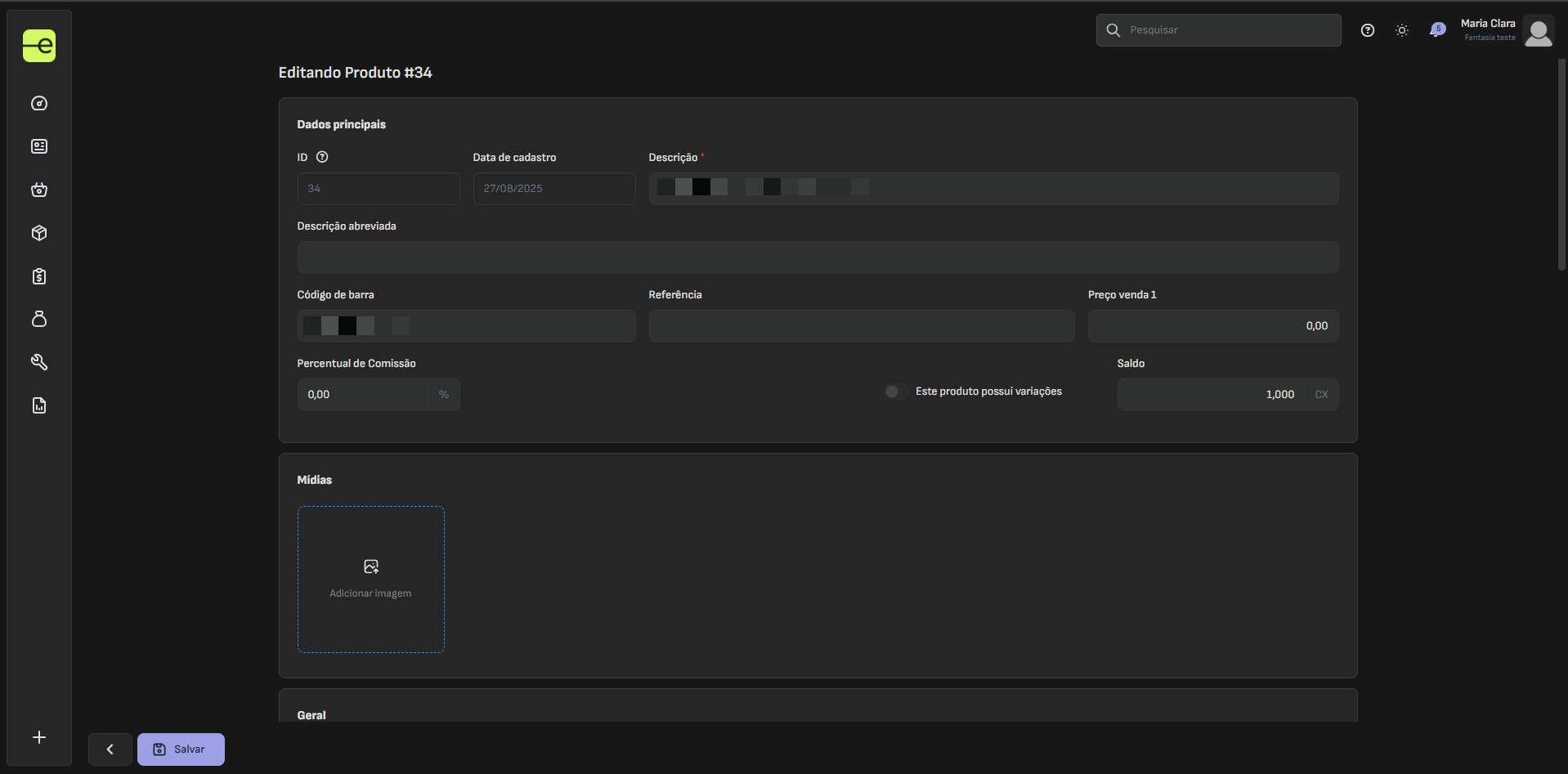Open the dashboard gauge icon in sidebar
This screenshot has width=1568, height=774.
click(39, 103)
